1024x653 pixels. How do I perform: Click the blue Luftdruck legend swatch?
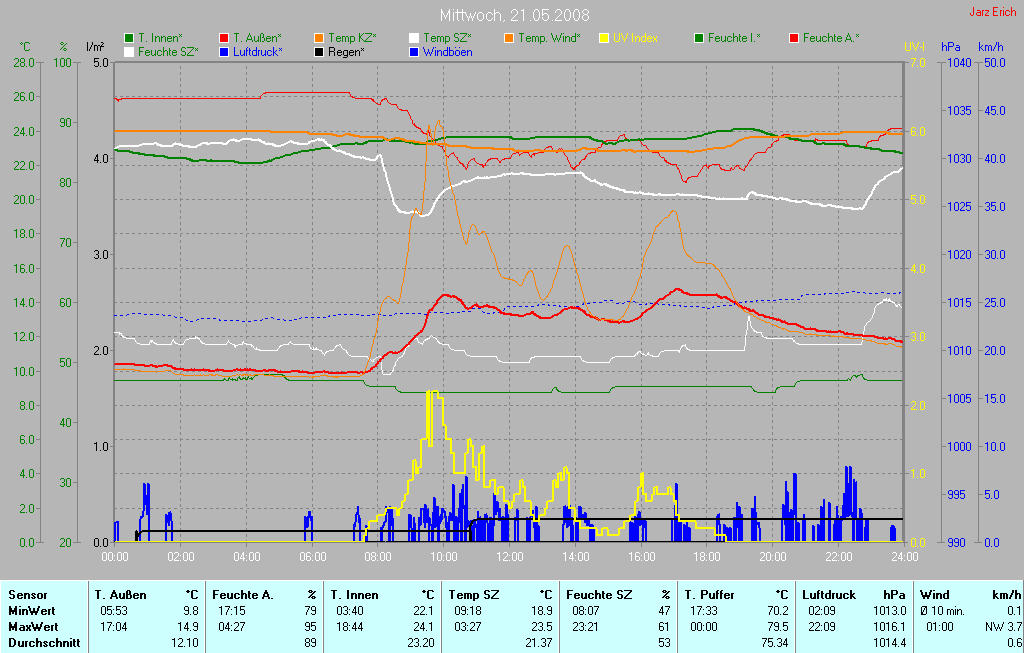(224, 52)
